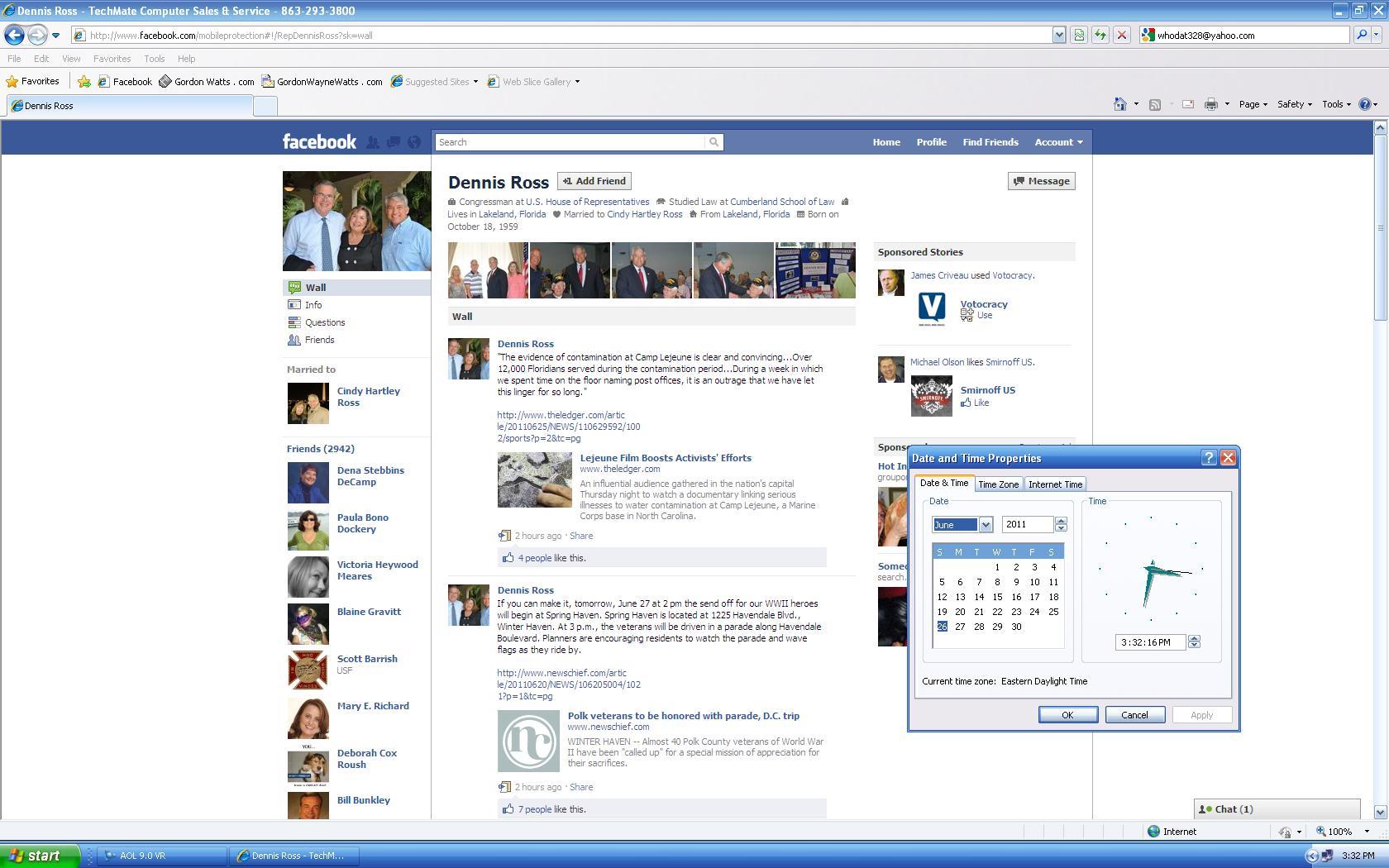Open the Lejeune Film Boosts Activists' Efforts link
Screen dimensions: 1389x868
point(666,458)
